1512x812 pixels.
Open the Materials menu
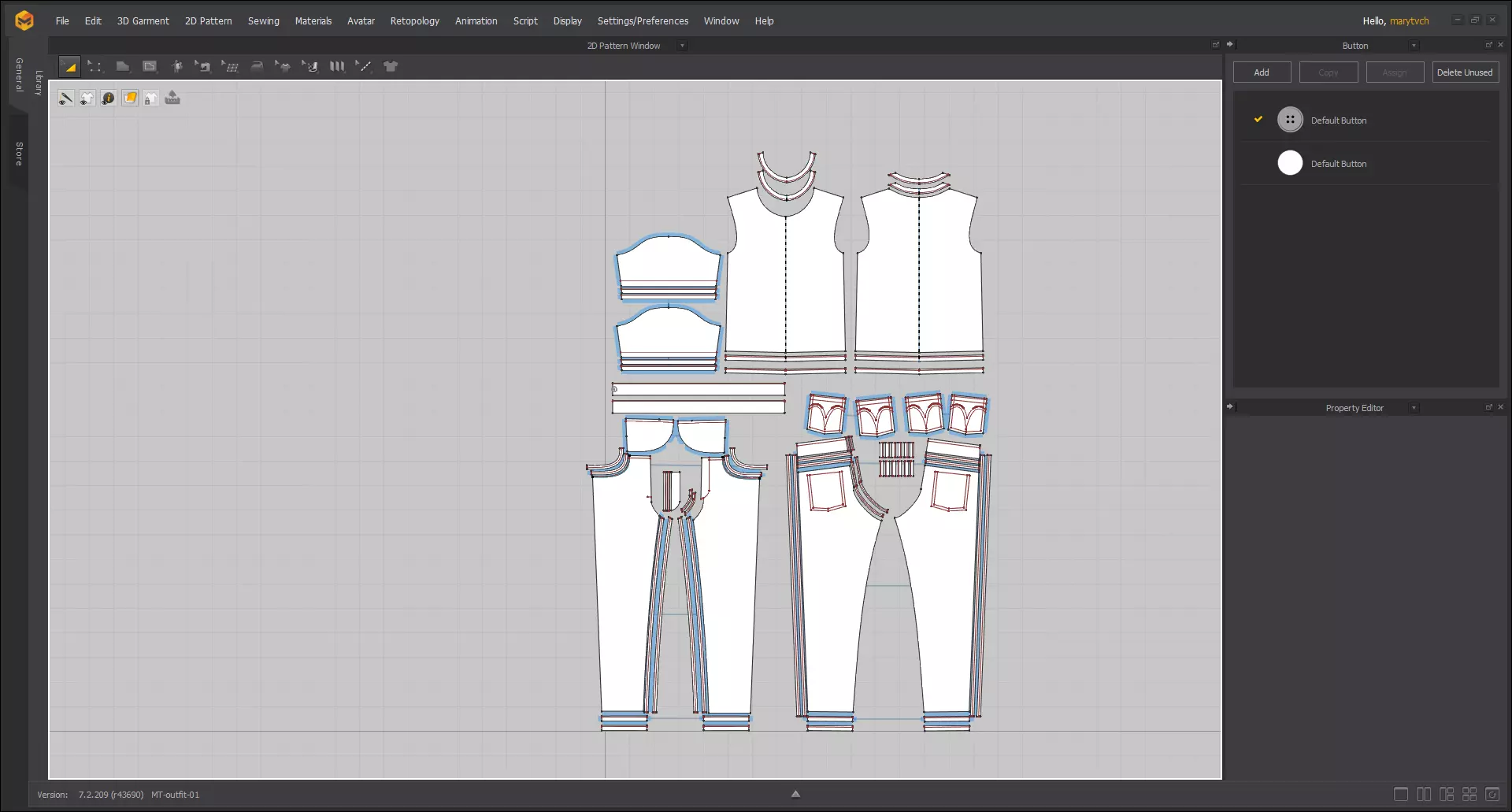click(x=313, y=21)
